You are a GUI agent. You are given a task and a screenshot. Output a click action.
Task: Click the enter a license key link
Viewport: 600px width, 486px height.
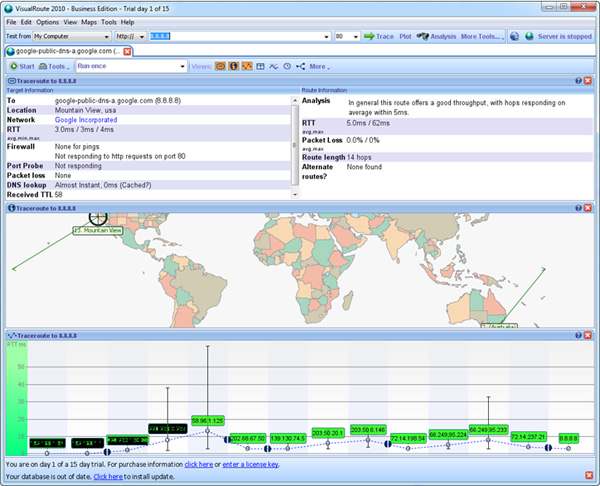pos(250,464)
